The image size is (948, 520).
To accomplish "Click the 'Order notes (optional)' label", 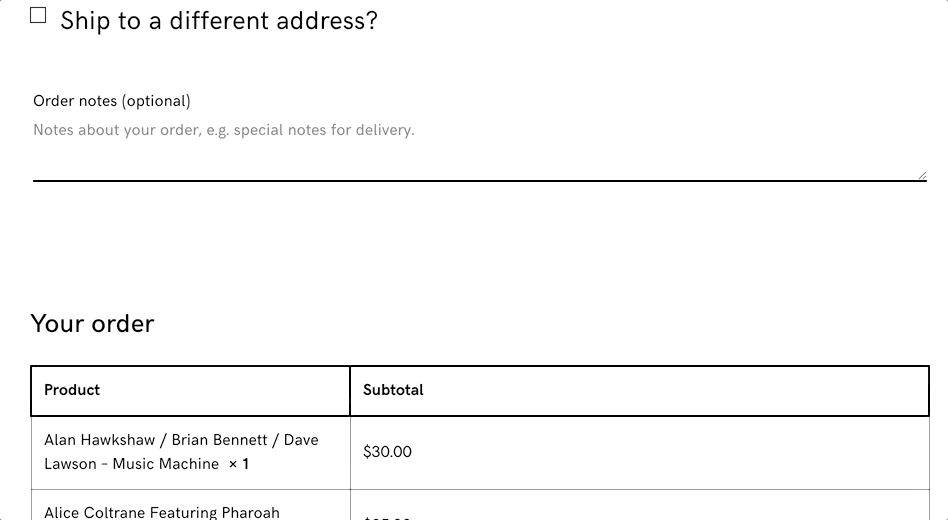I will click(111, 101).
